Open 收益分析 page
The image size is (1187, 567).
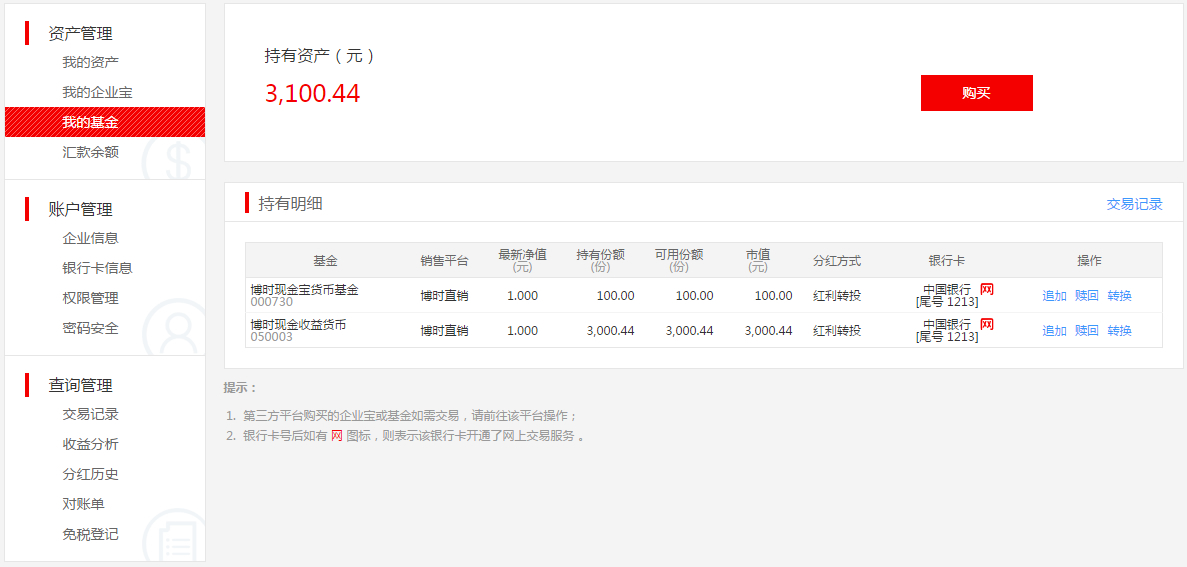coord(90,444)
